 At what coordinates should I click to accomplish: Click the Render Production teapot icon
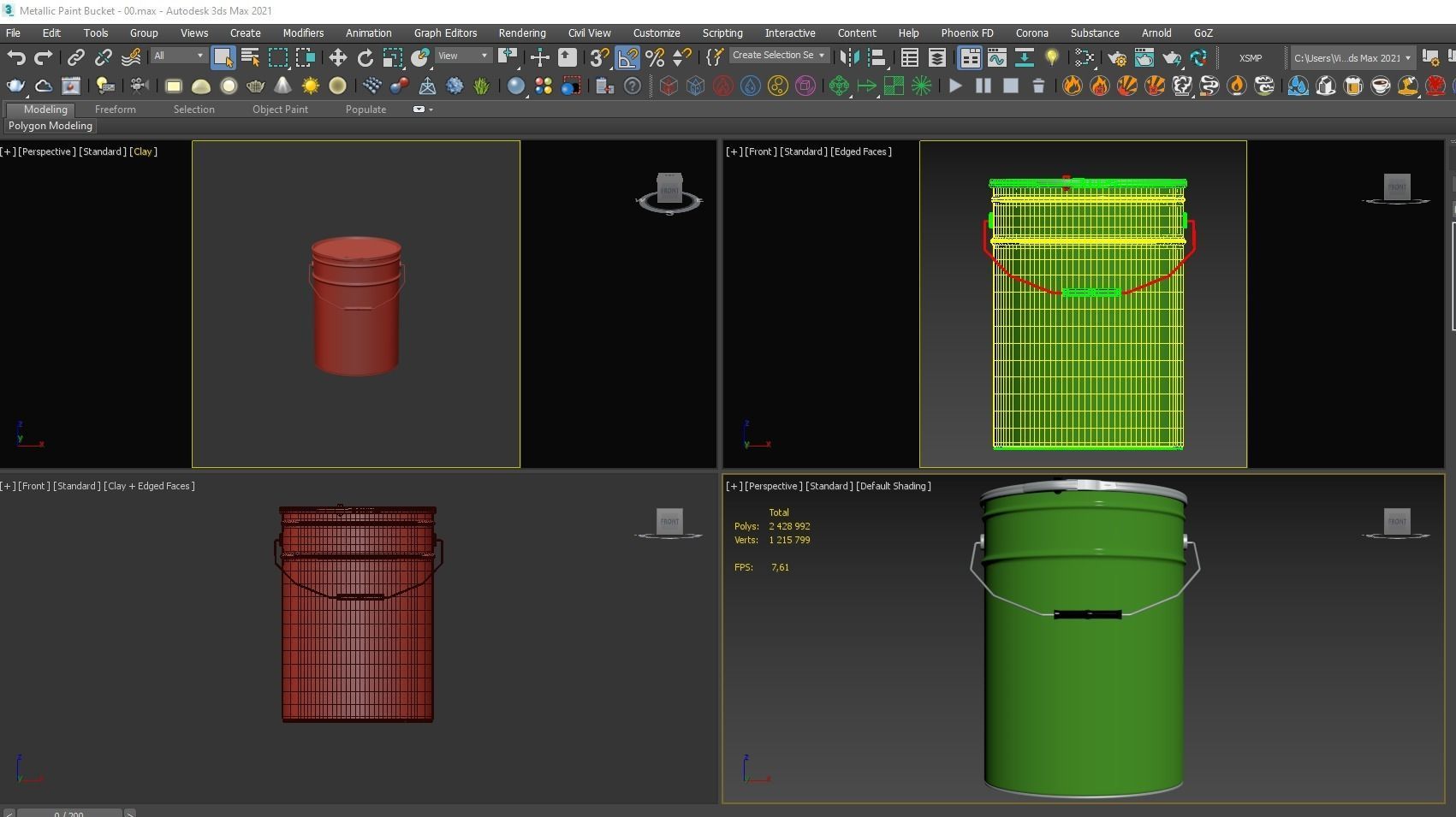[x=1172, y=57]
